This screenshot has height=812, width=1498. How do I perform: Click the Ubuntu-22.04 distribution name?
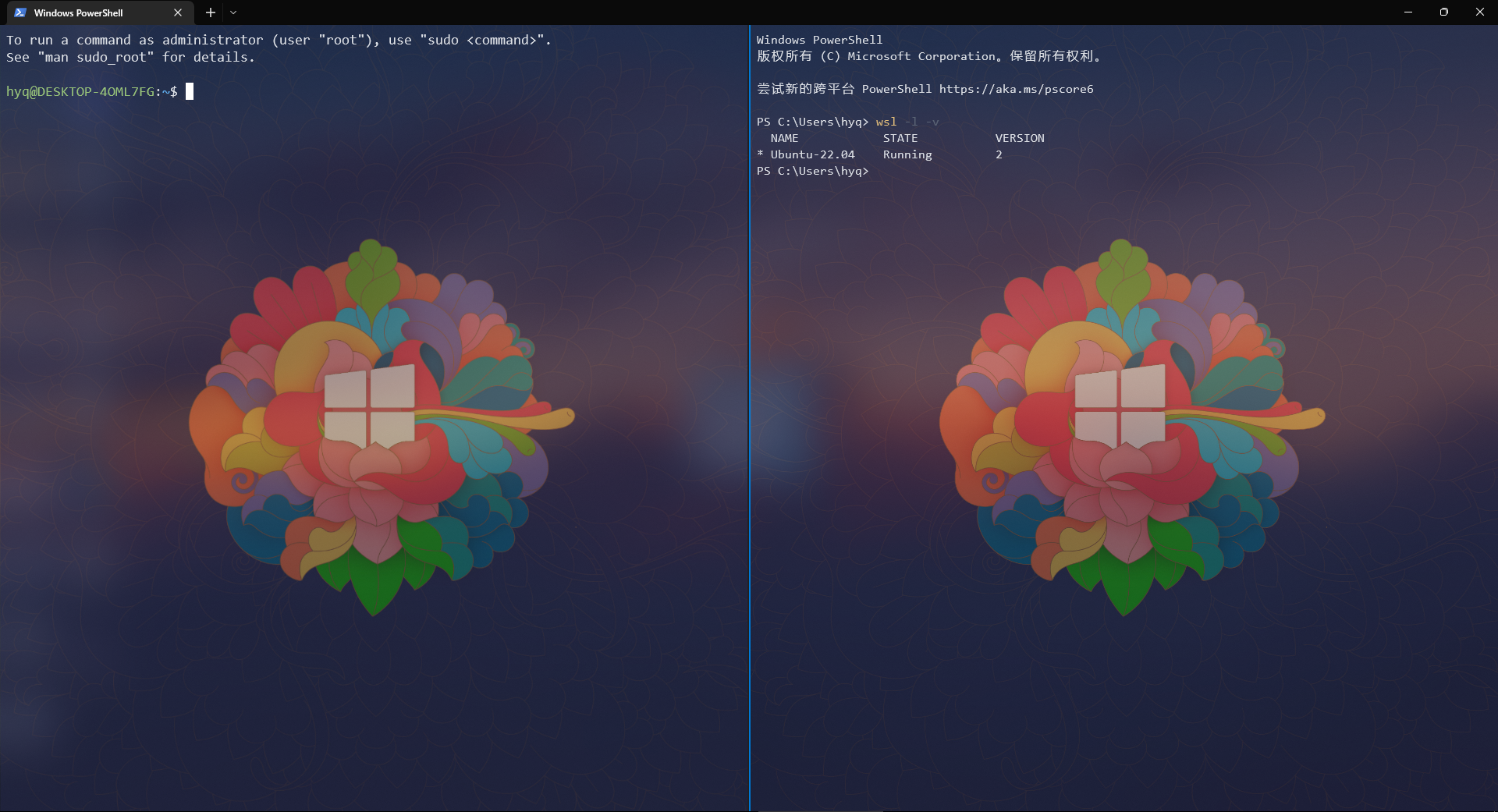pos(812,154)
